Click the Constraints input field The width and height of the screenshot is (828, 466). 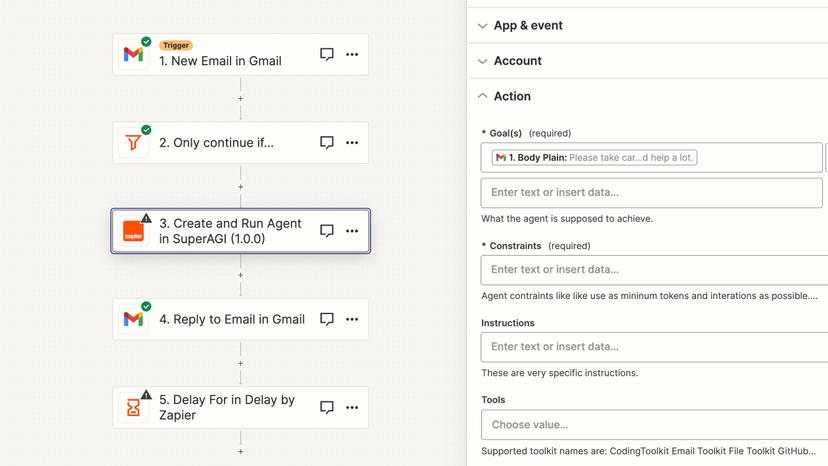pos(654,269)
